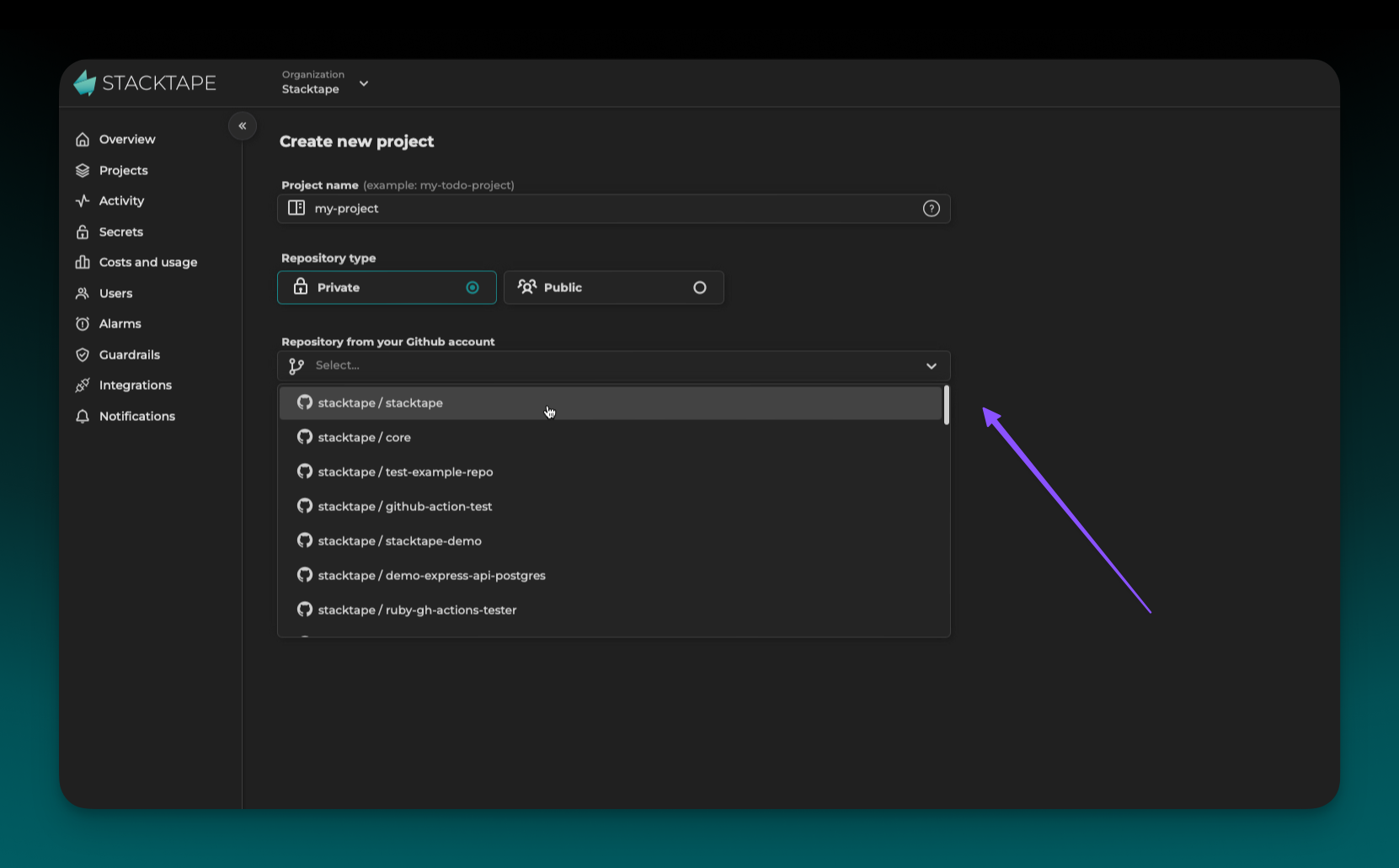1399x868 pixels.
Task: Choose stacktape / github-action-test repository
Action: click(611, 506)
